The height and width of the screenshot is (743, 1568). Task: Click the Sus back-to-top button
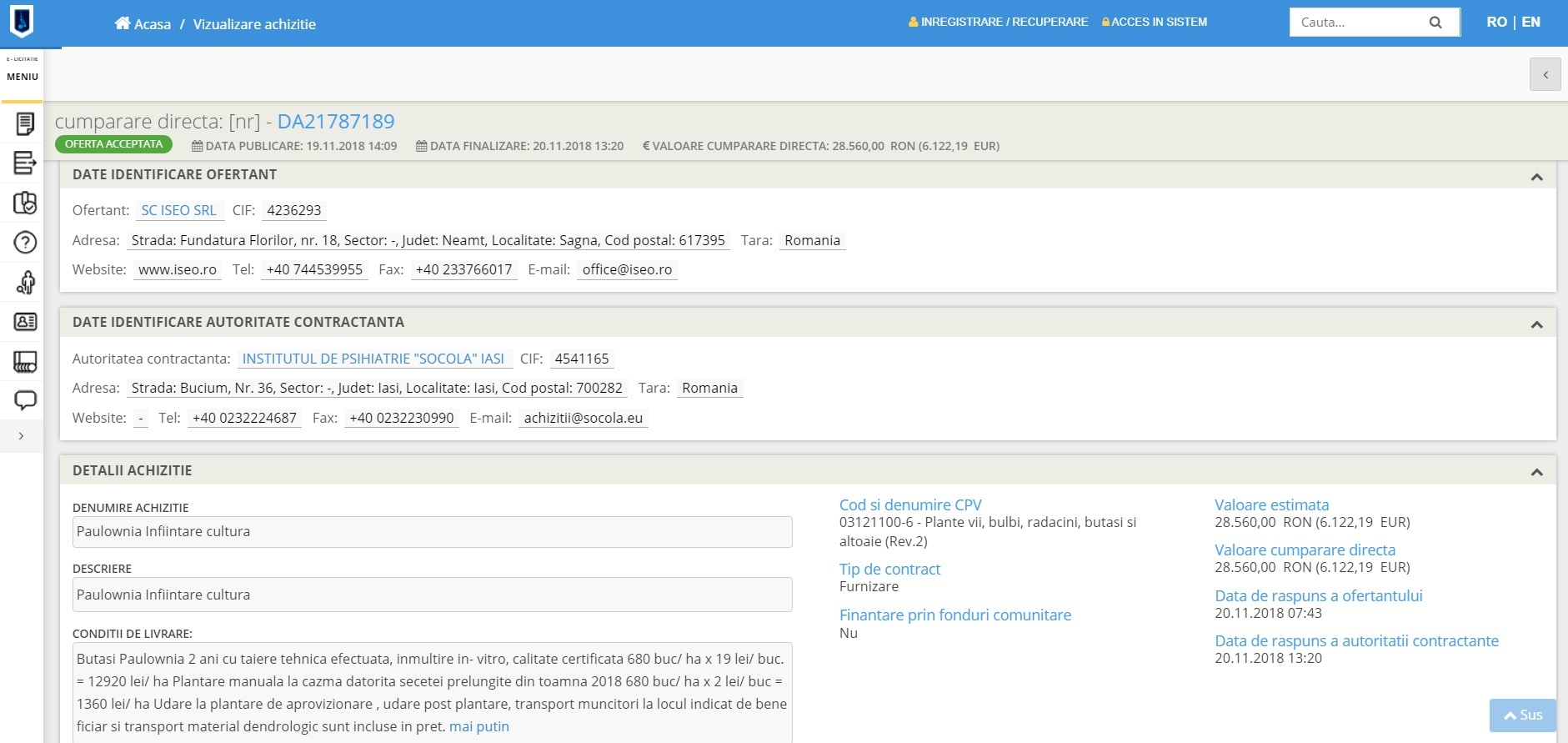[x=1523, y=715]
